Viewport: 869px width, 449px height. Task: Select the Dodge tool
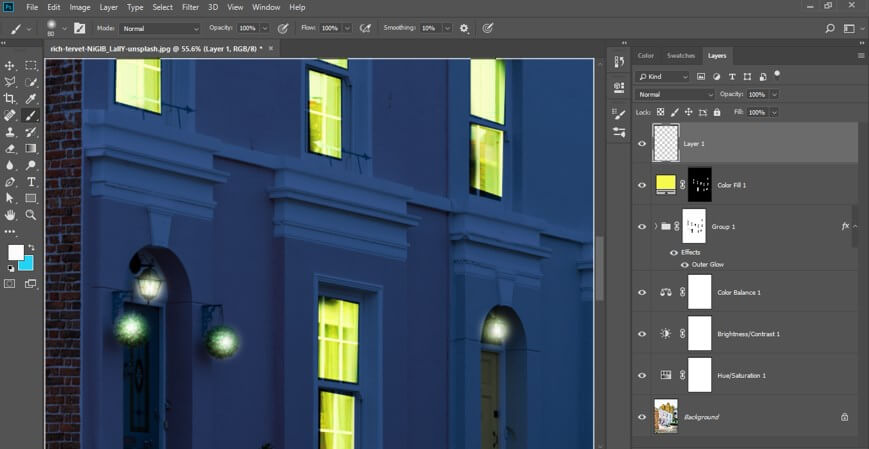pyautogui.click(x=31, y=165)
